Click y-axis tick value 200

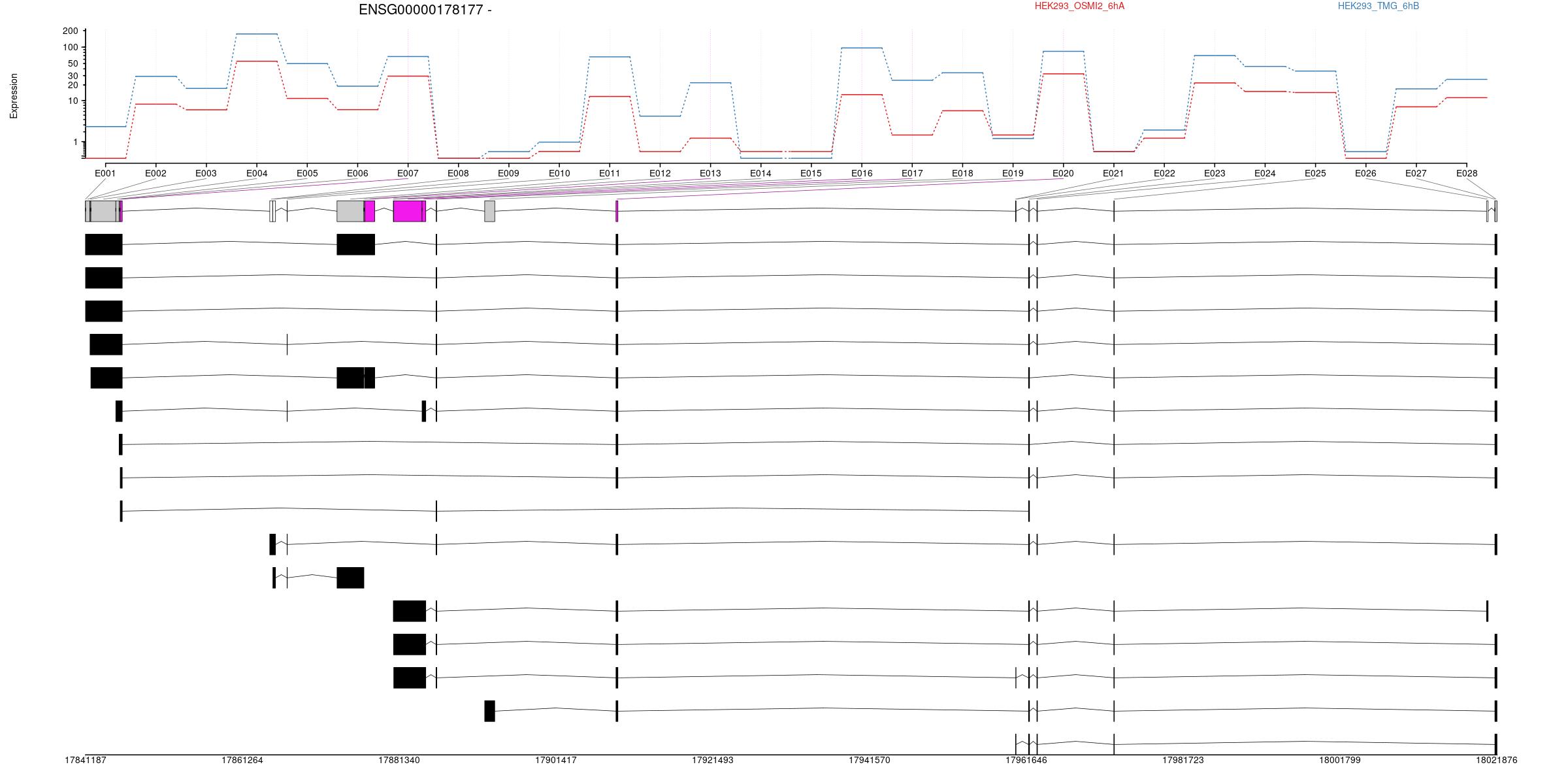[71, 31]
